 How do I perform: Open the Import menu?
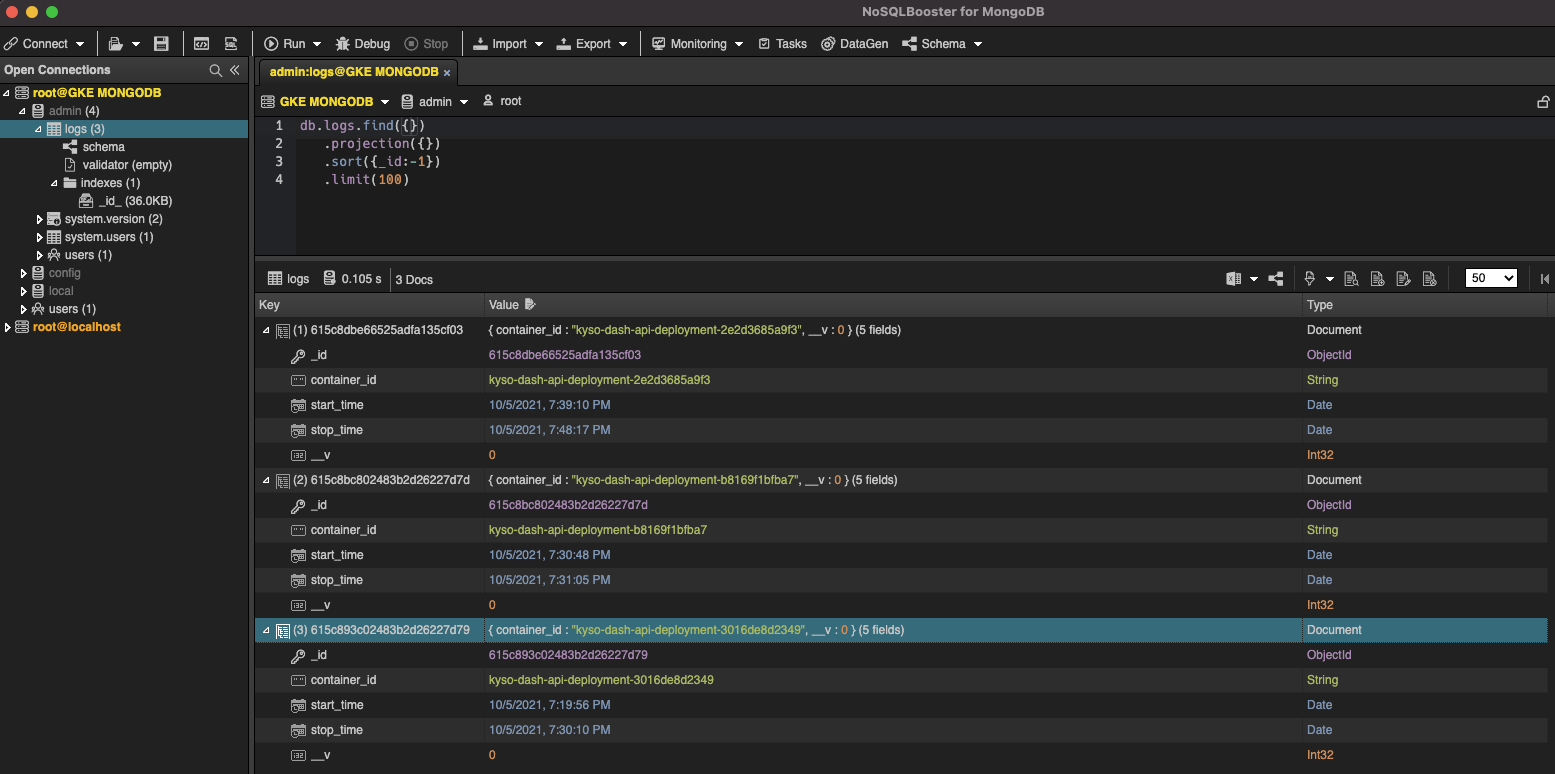coord(508,44)
